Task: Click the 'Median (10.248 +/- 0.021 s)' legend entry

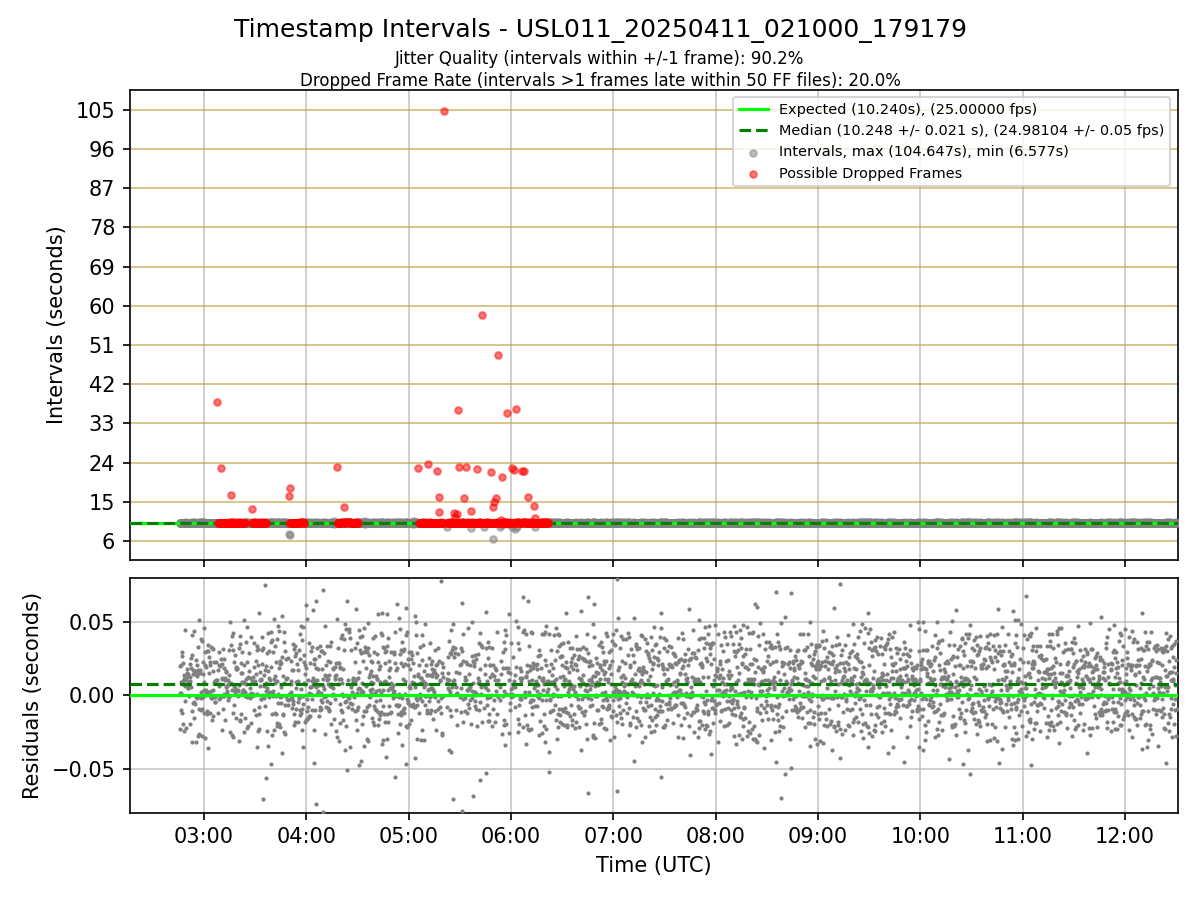Action: pyautogui.click(x=971, y=130)
